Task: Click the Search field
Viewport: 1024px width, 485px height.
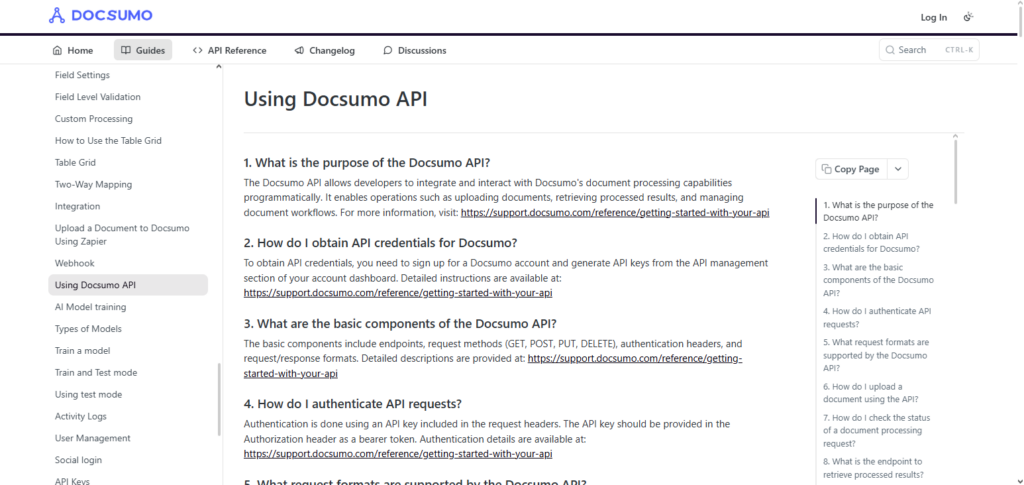Action: click(x=929, y=50)
